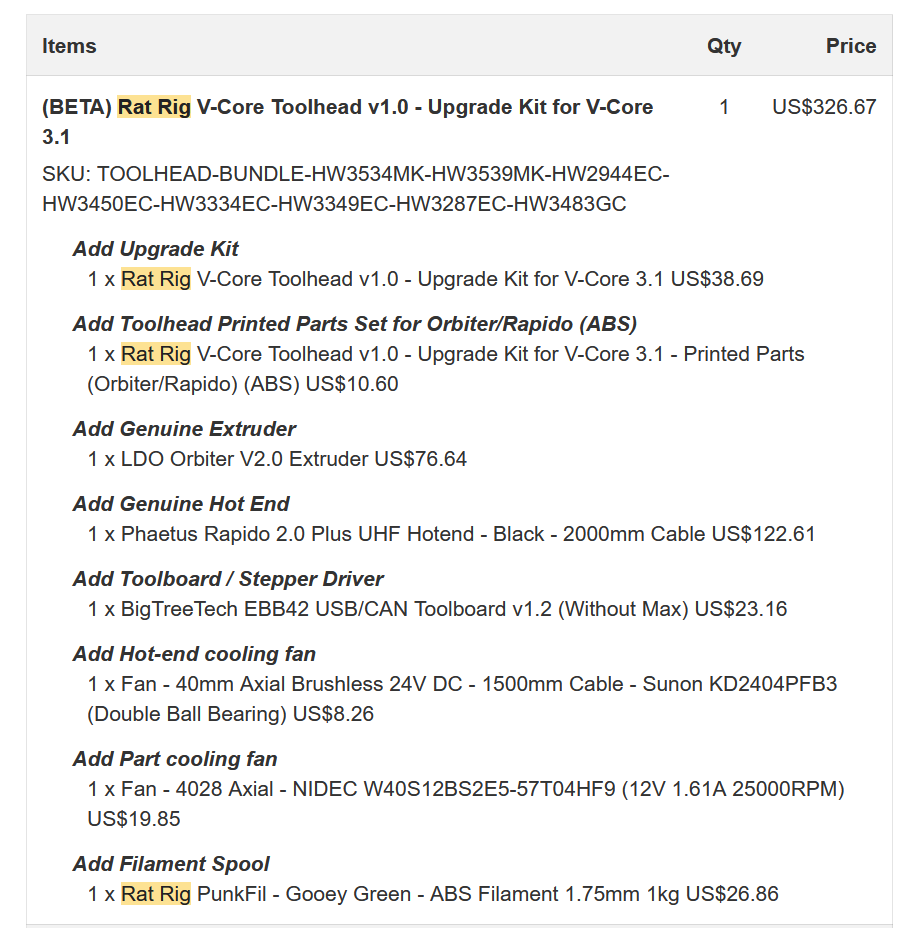Click the Add Genuine Extruder heading
This screenshot has height=928, width=913.
(184, 429)
